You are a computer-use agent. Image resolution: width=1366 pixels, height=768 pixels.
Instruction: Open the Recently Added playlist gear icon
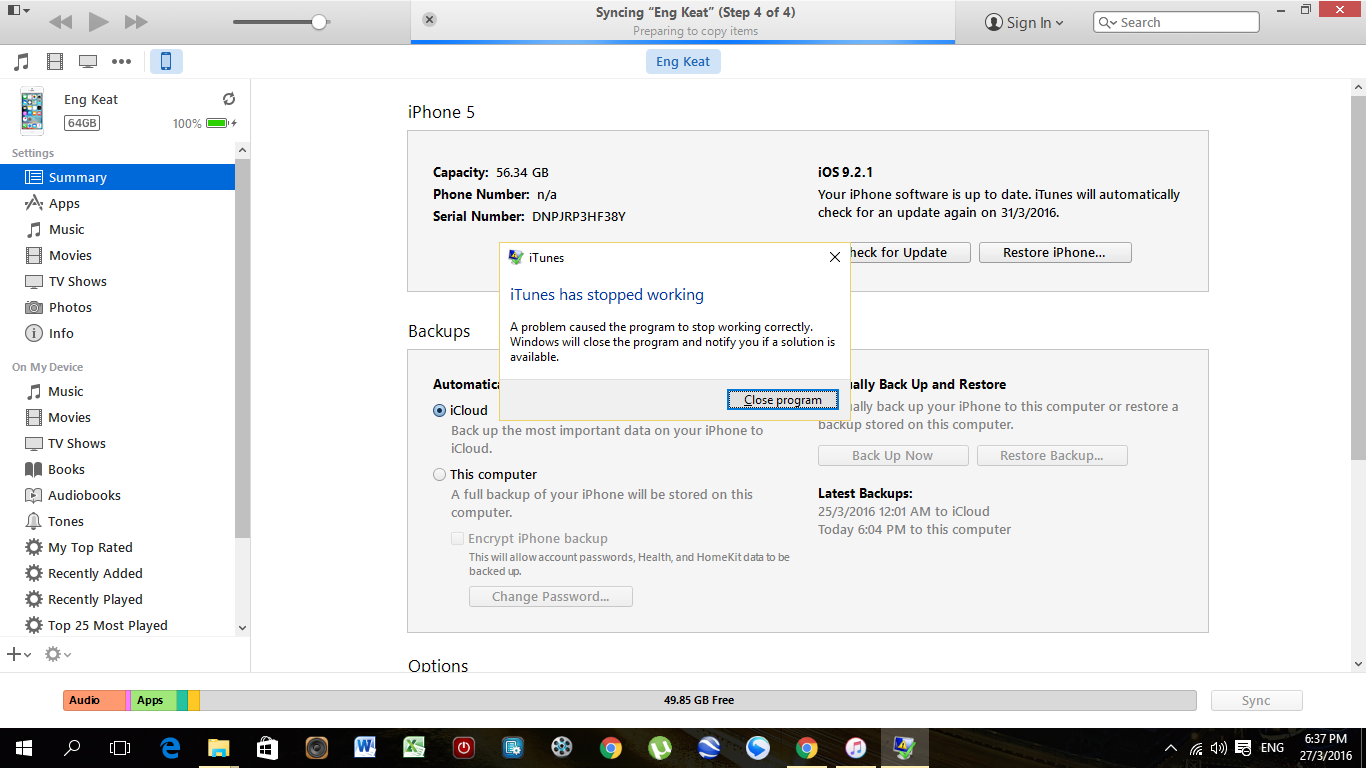[34, 573]
